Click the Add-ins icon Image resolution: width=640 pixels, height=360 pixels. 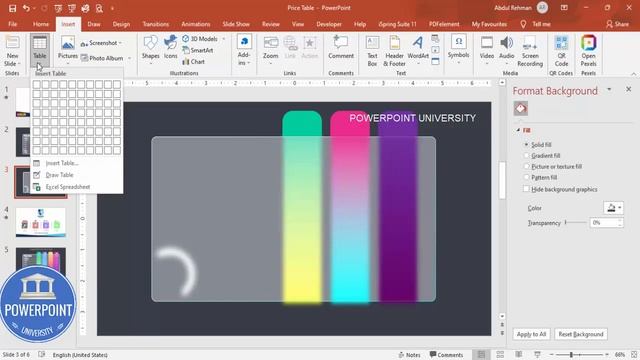coord(244,42)
